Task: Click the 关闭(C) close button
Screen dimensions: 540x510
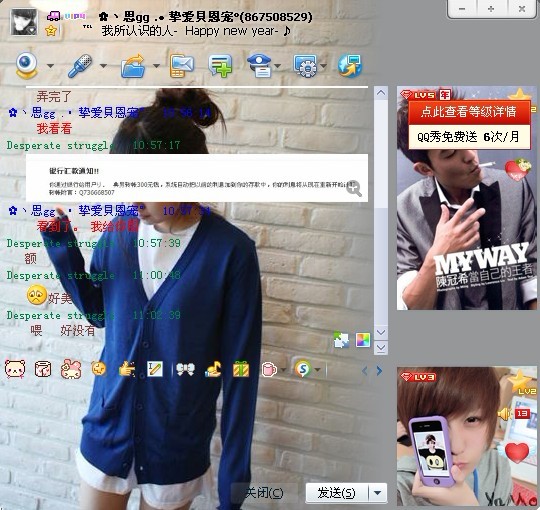Action: point(264,493)
